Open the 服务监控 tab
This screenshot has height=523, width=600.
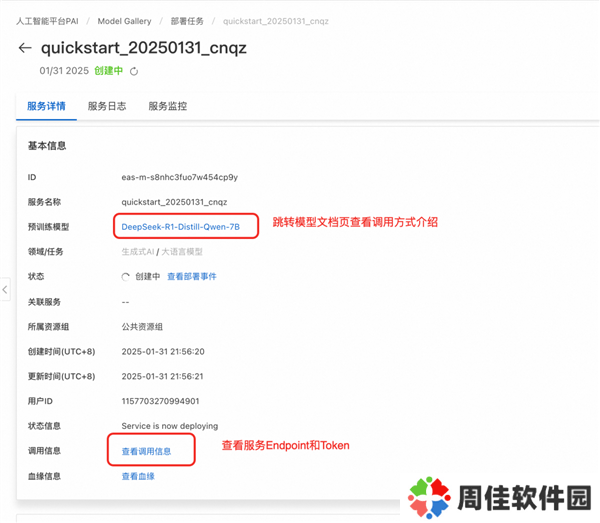tap(168, 106)
